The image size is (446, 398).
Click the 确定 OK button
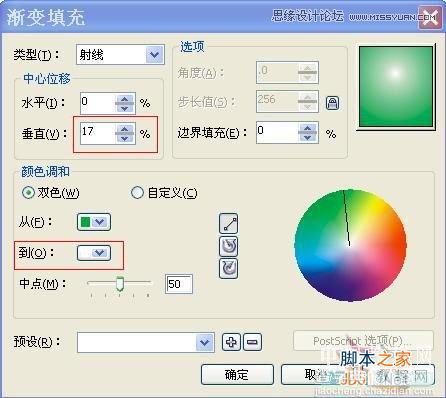[237, 375]
